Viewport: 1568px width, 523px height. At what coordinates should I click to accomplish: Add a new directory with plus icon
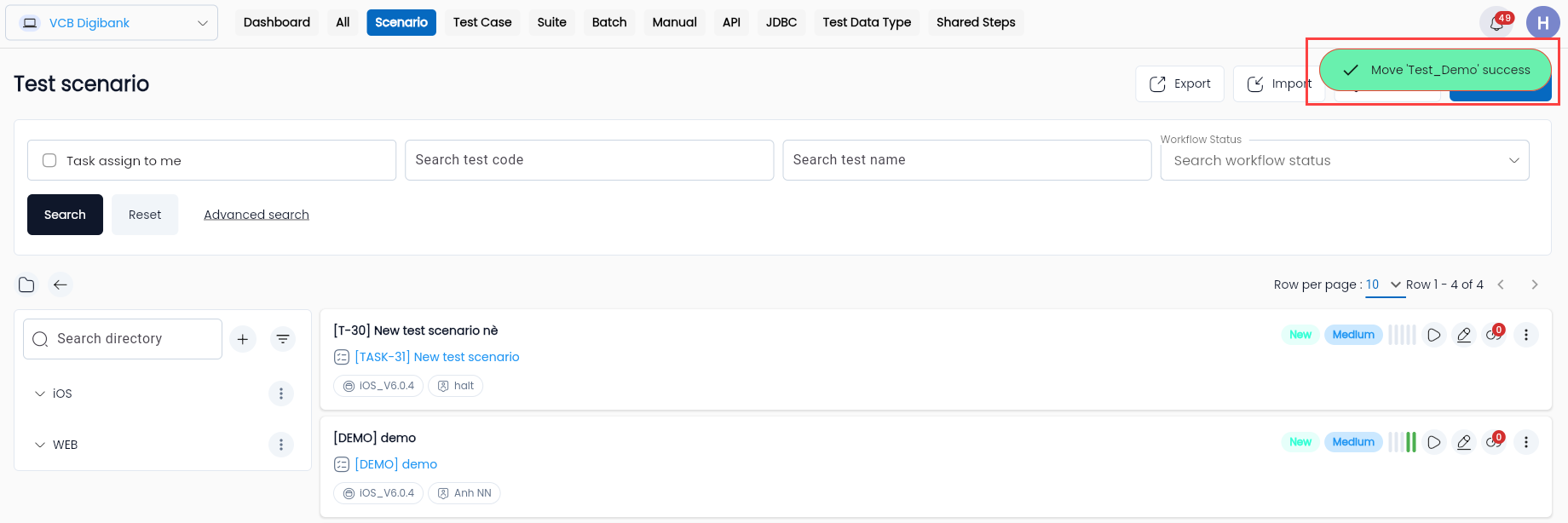243,339
